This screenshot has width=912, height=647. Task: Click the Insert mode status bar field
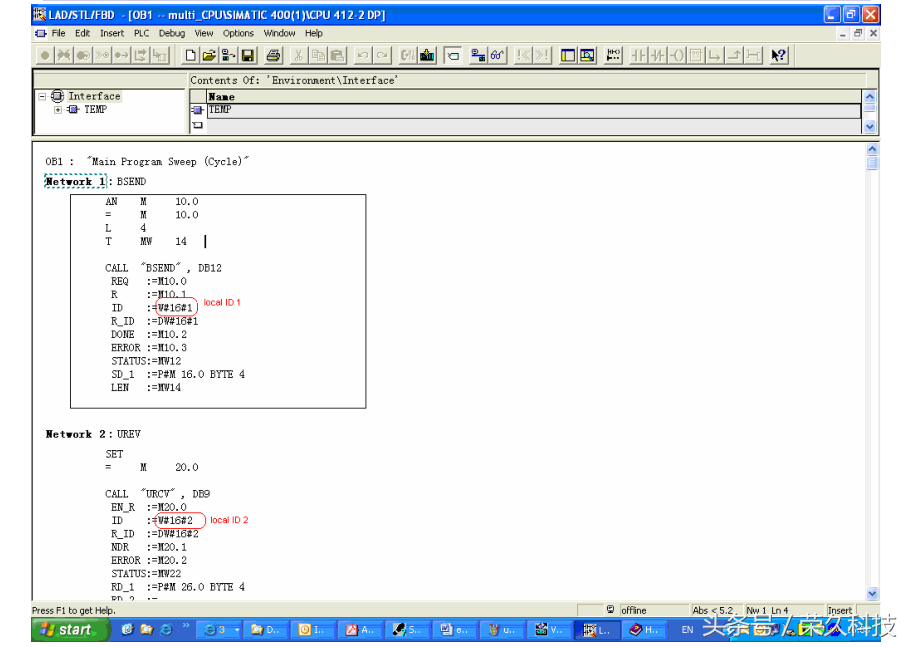point(840,610)
